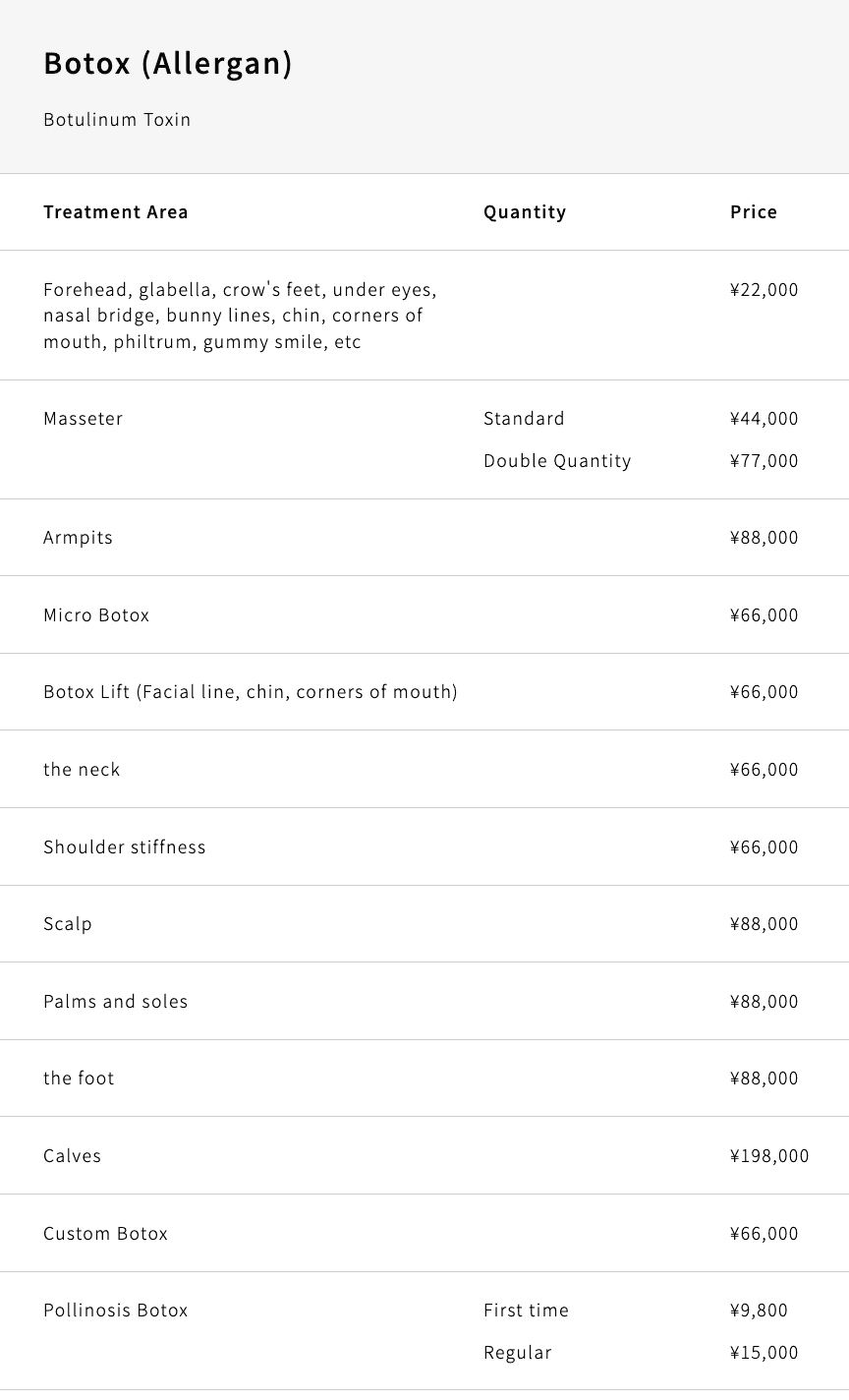Image resolution: width=849 pixels, height=1400 pixels.
Task: Click the Palms and soles entry
Action: pyautogui.click(x=116, y=1002)
